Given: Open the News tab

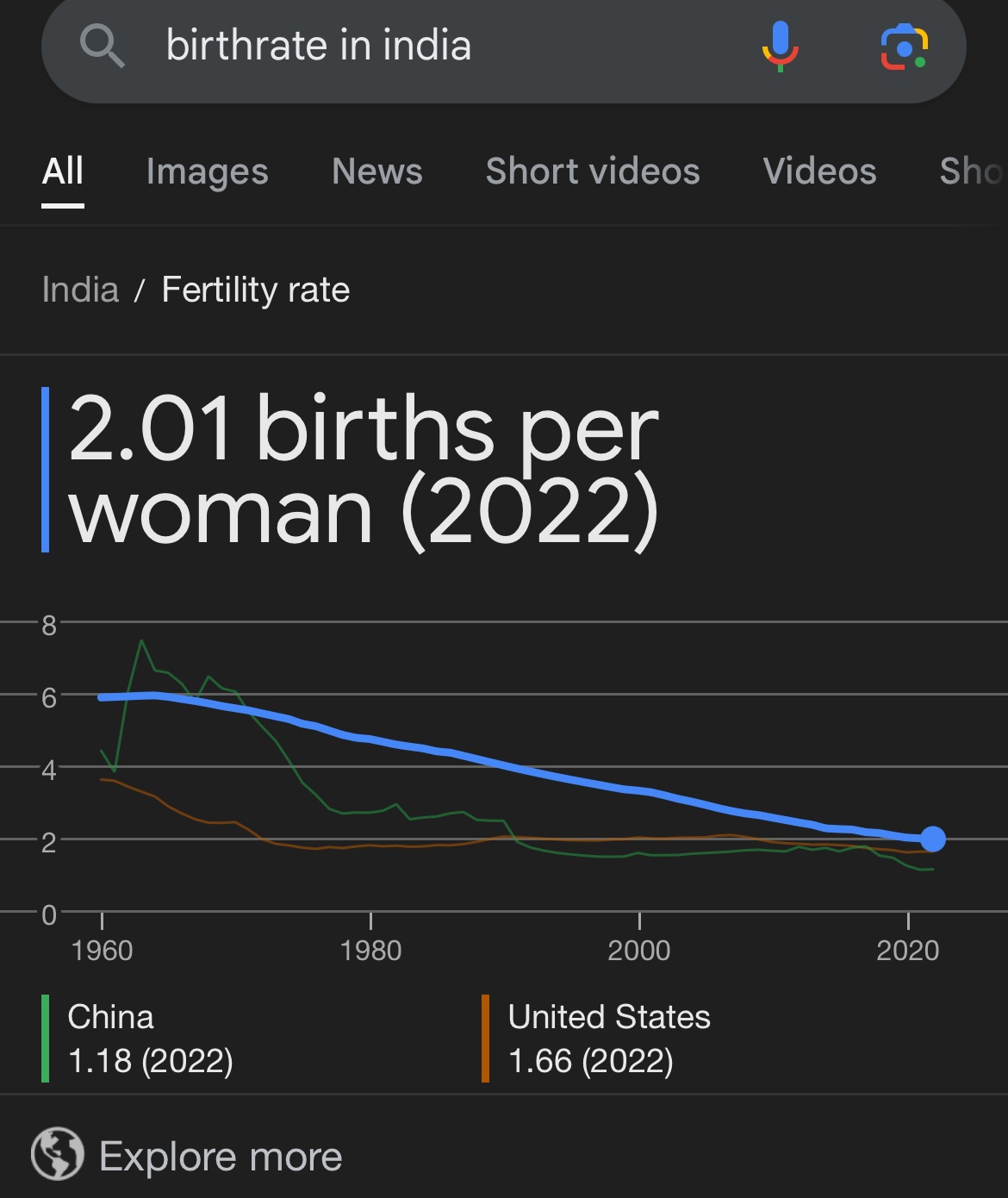Looking at the screenshot, I should 377,172.
